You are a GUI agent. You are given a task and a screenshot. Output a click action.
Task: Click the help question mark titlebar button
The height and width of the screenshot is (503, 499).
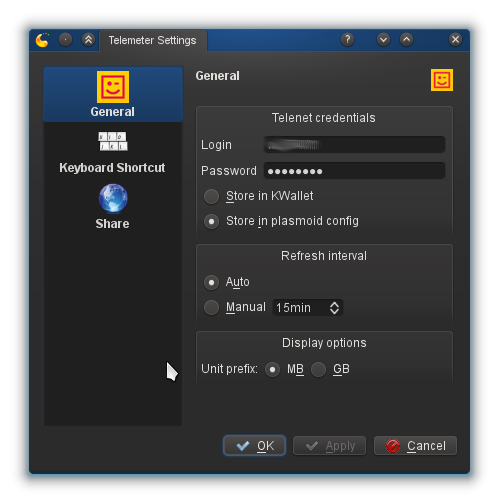[347, 40]
